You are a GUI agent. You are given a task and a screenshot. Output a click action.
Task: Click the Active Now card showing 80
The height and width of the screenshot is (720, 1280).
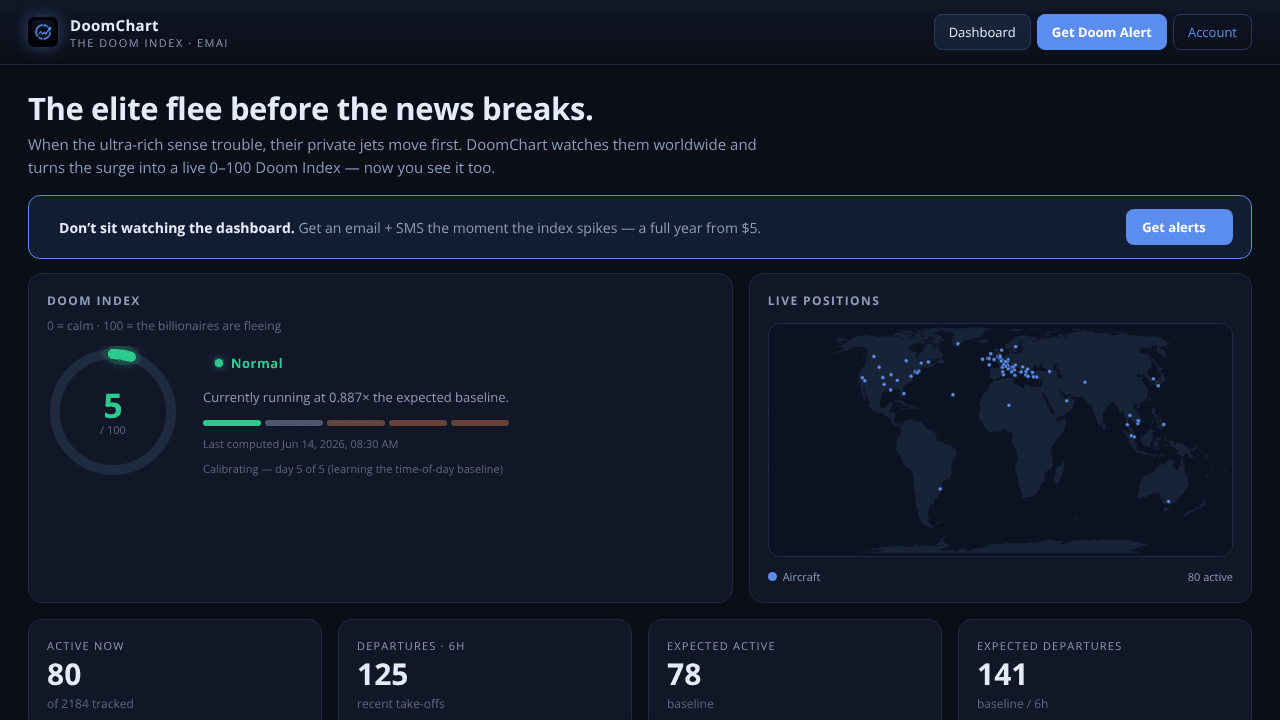pyautogui.click(x=175, y=669)
